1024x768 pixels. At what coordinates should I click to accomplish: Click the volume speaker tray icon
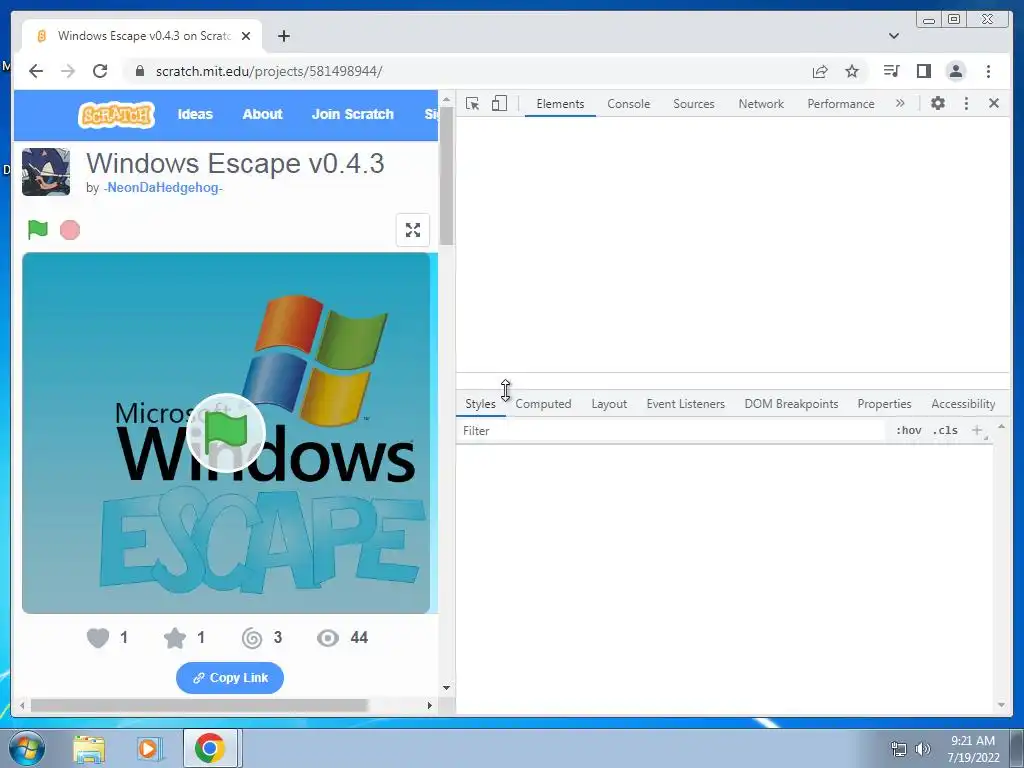click(x=923, y=748)
